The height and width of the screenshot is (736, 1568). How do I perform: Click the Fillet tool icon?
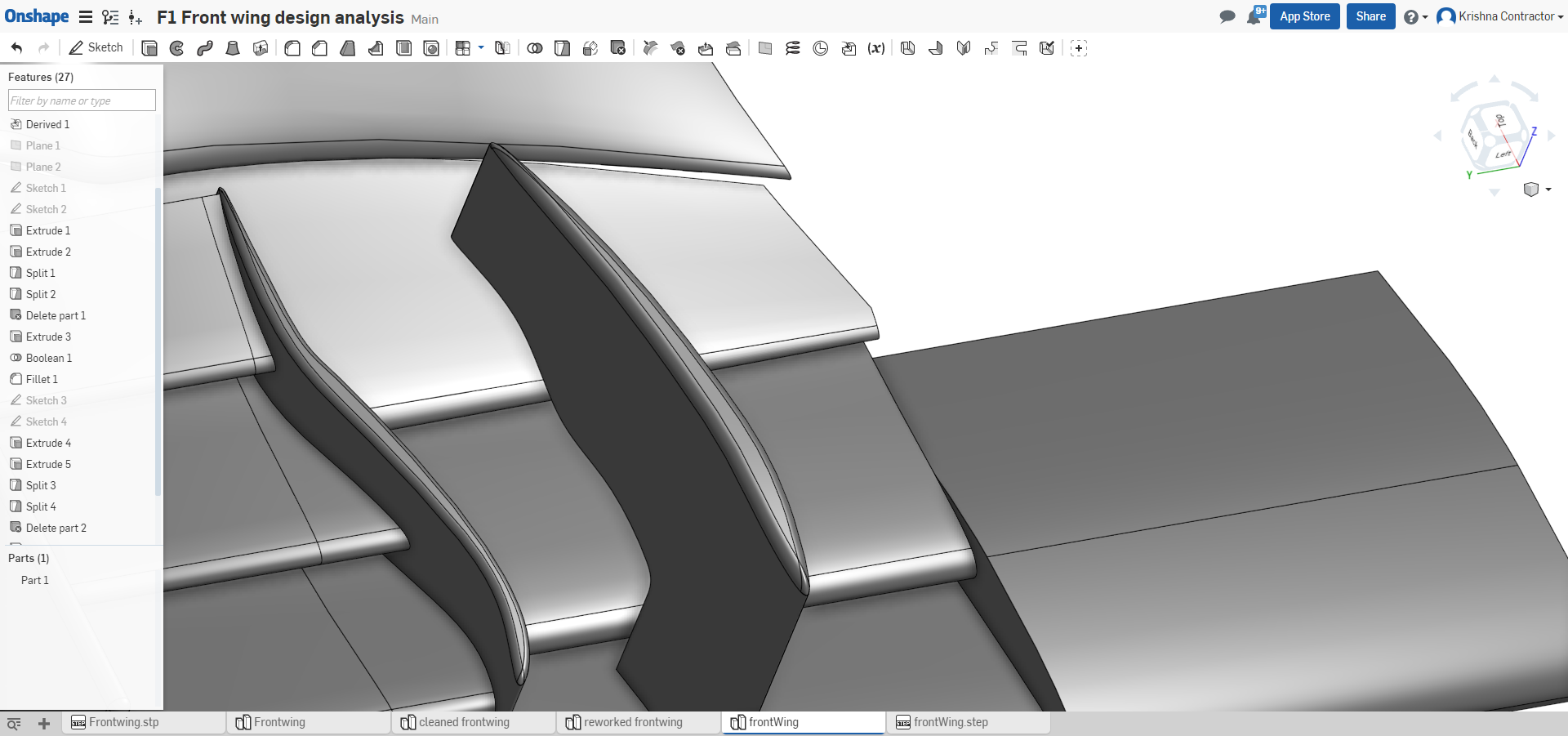point(292,48)
